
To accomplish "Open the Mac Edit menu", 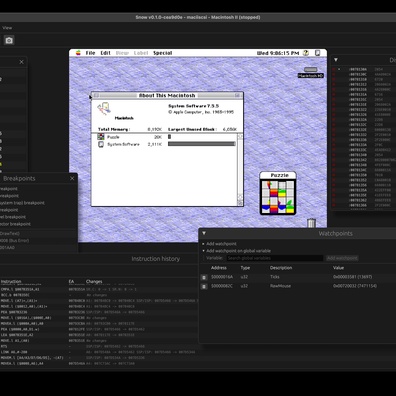I will point(105,53).
